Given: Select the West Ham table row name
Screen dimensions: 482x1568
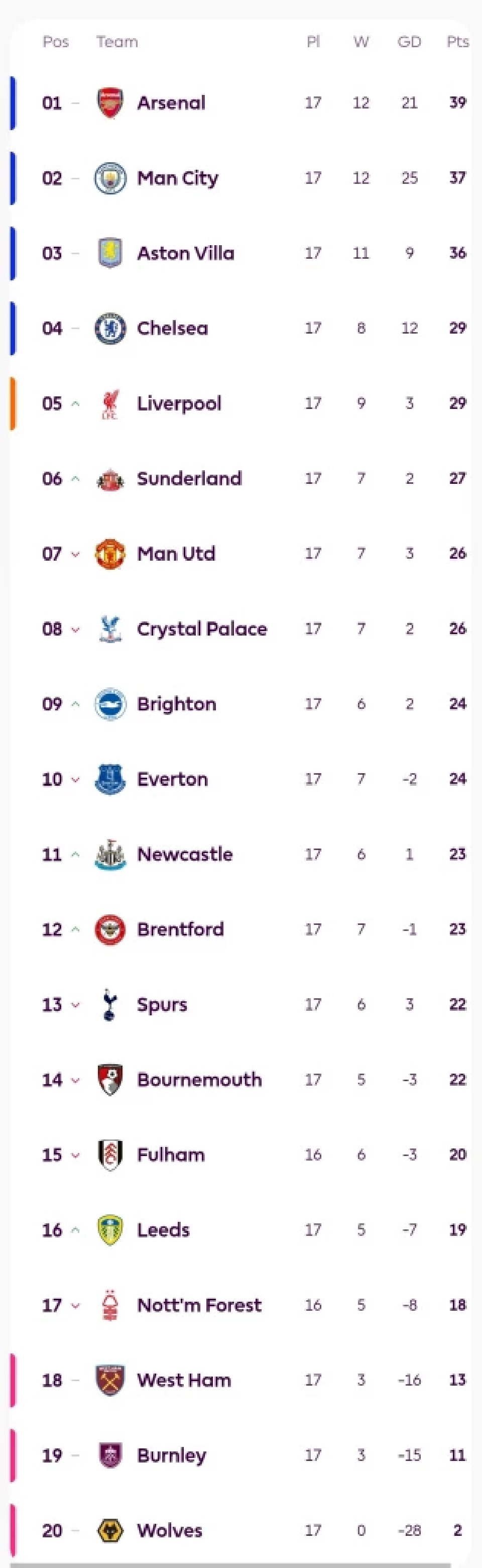Looking at the screenshot, I should [184, 1380].
